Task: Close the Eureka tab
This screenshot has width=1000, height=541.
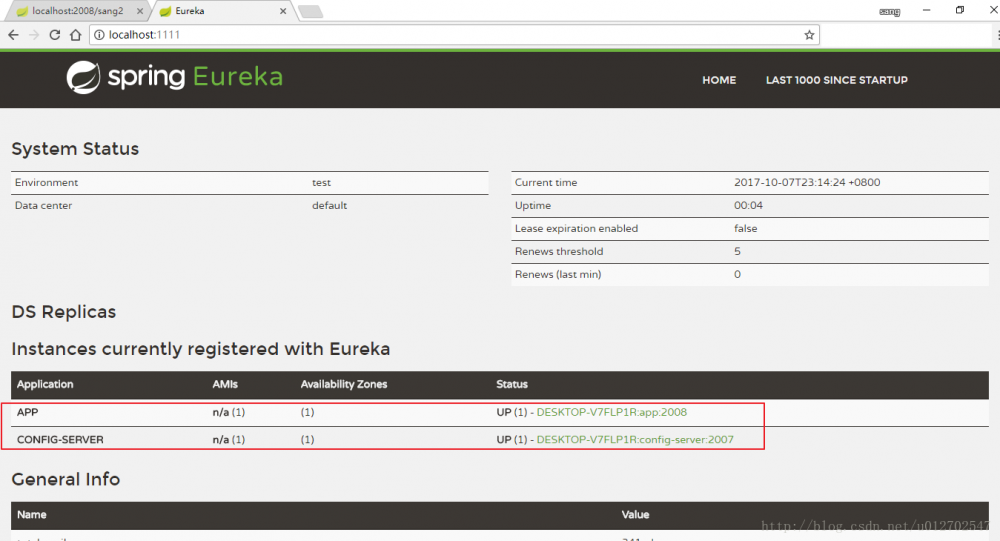Action: (x=283, y=11)
